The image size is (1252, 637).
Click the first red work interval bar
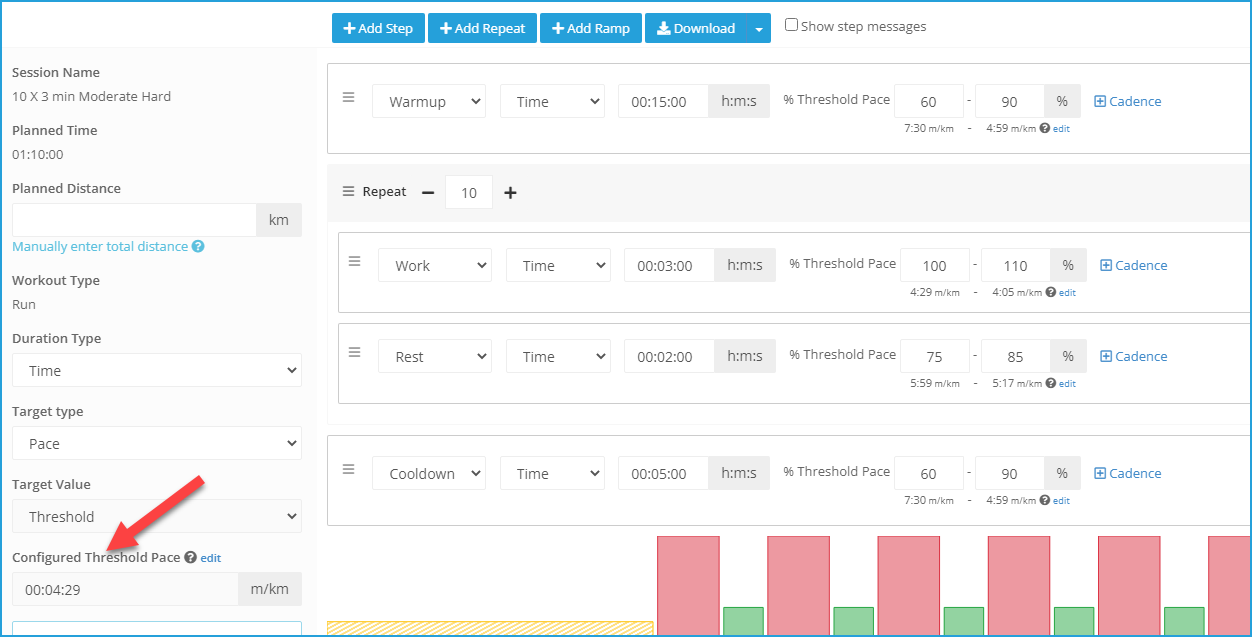[688, 585]
